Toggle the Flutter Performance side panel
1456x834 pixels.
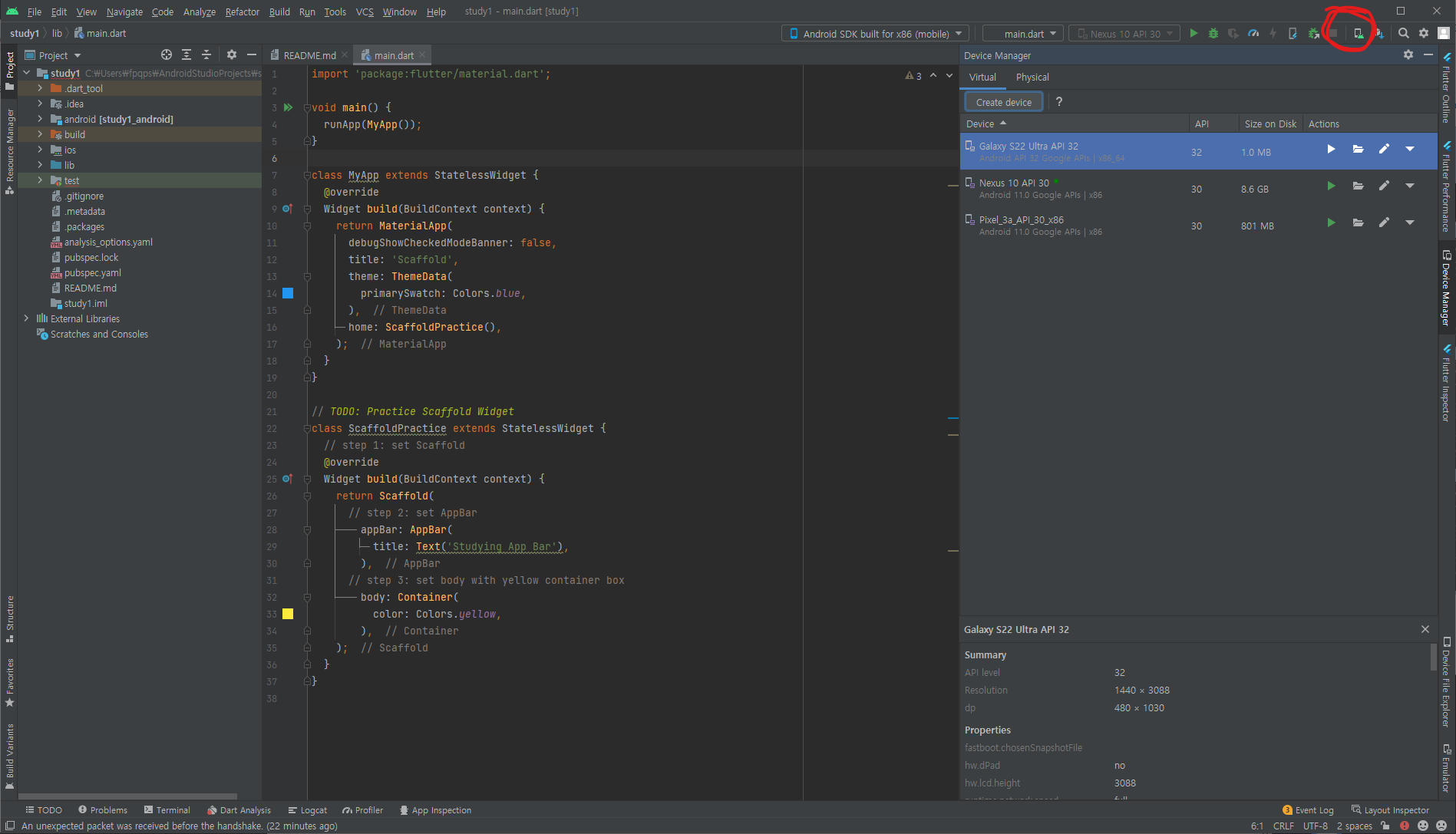click(1446, 186)
